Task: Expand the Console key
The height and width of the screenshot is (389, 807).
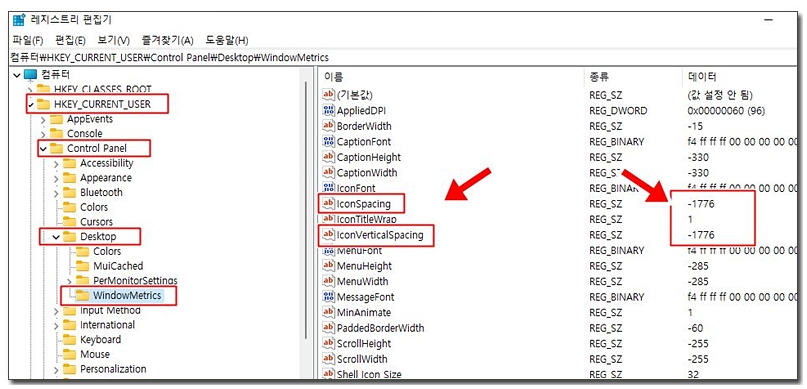Action: pyautogui.click(x=44, y=134)
